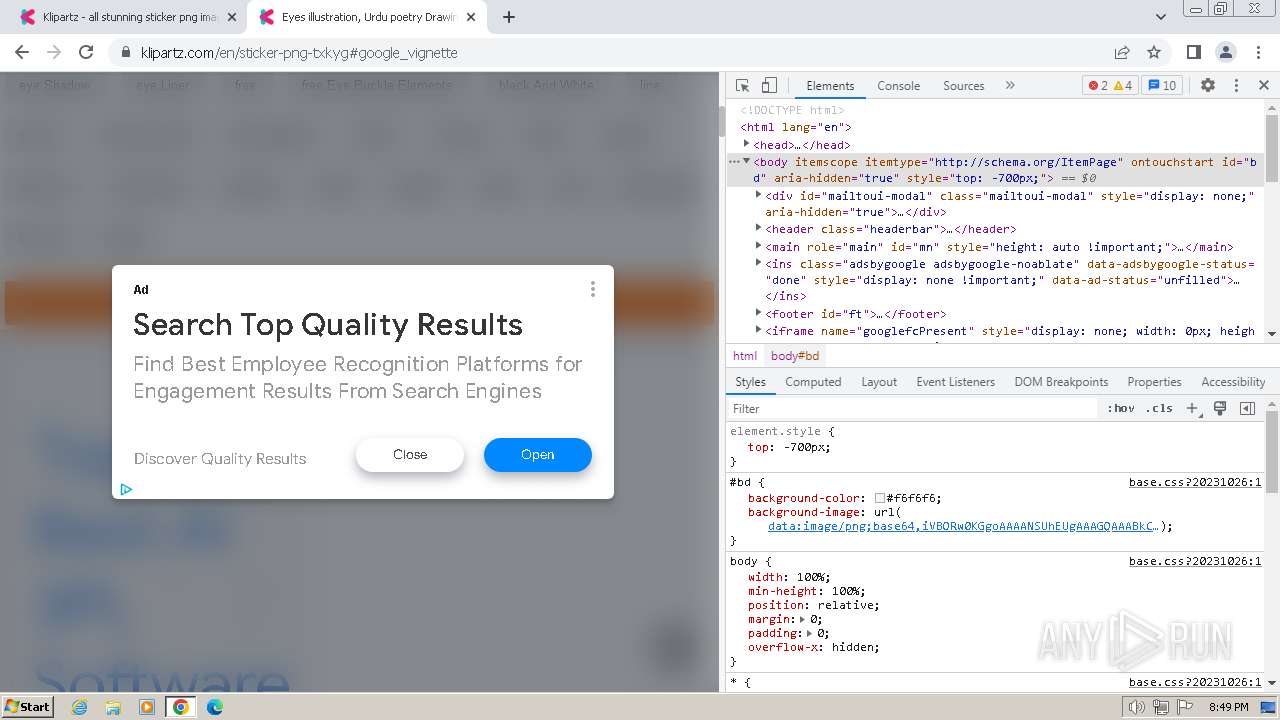Reload the page

pos(86,52)
